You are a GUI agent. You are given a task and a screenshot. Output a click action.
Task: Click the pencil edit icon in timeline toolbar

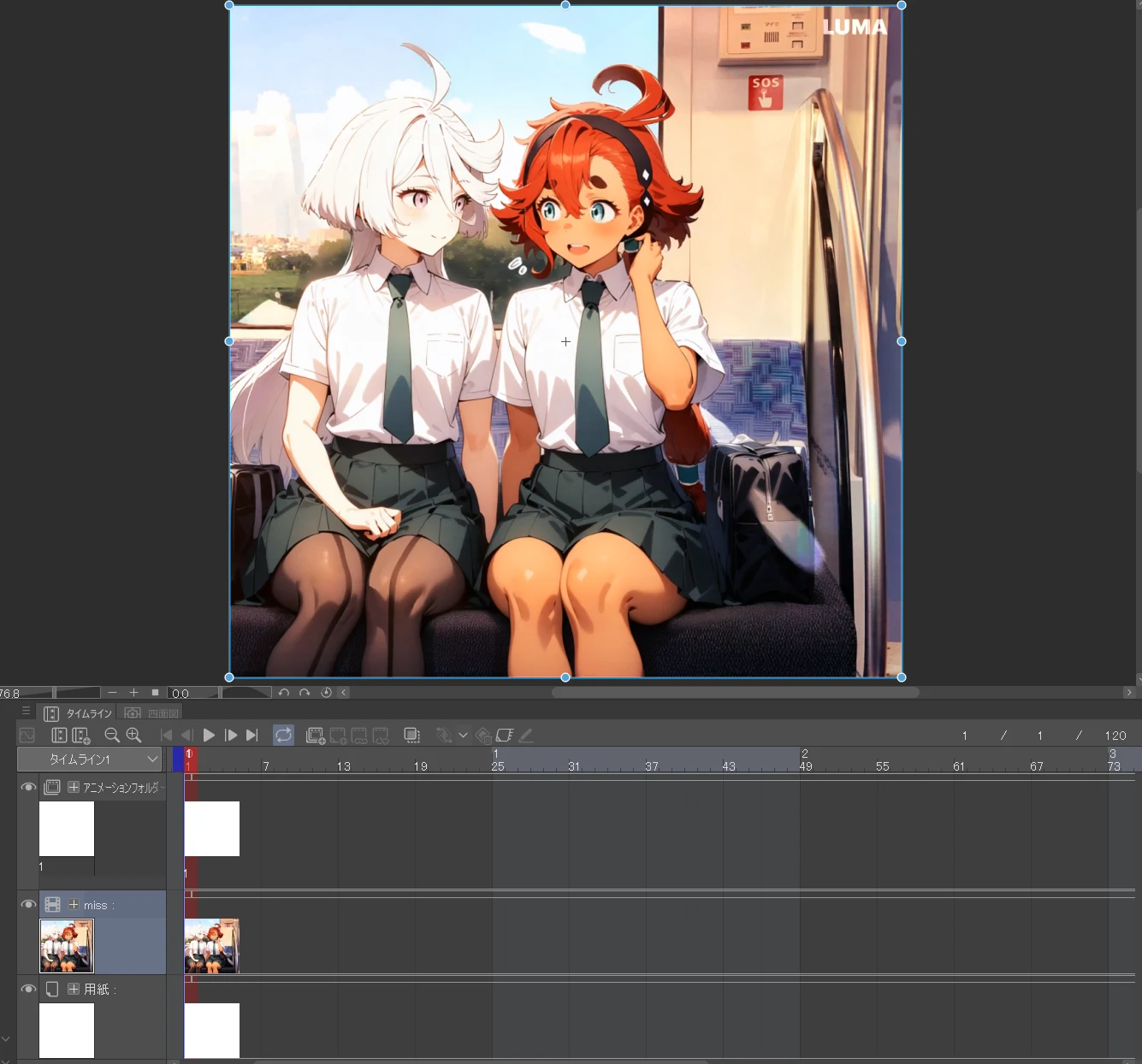526,736
